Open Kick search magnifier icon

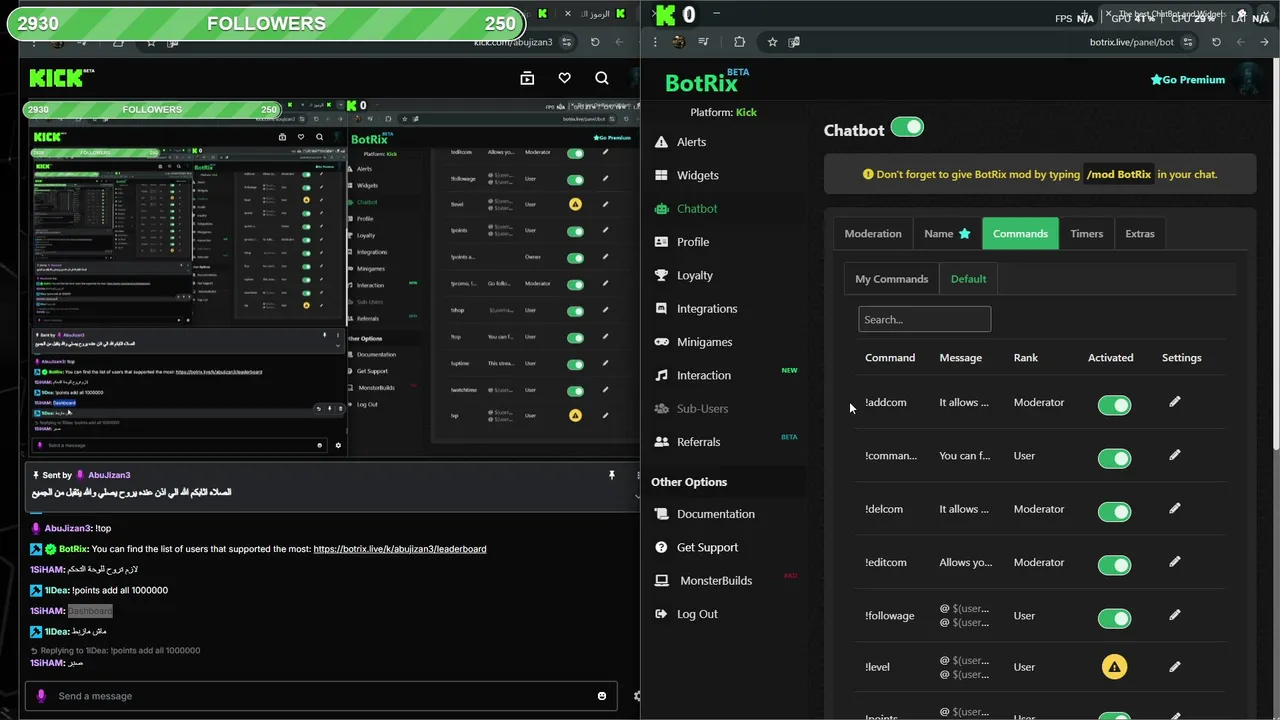601,78
